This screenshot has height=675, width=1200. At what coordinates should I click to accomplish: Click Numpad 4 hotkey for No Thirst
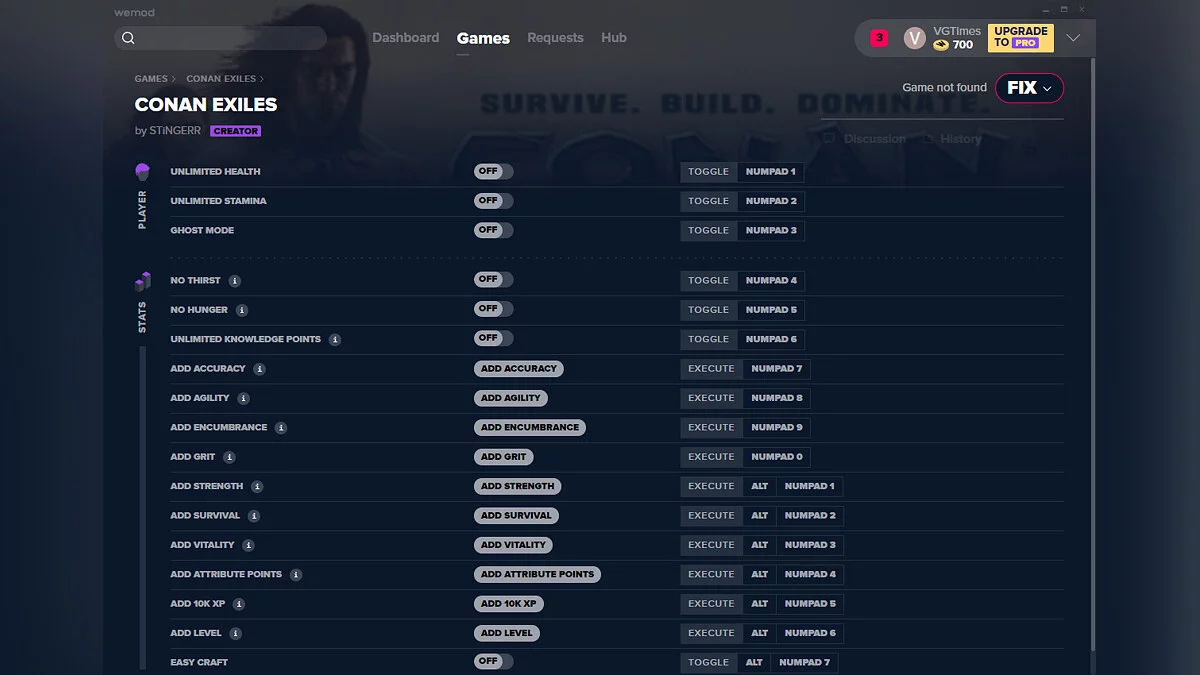[x=771, y=281]
